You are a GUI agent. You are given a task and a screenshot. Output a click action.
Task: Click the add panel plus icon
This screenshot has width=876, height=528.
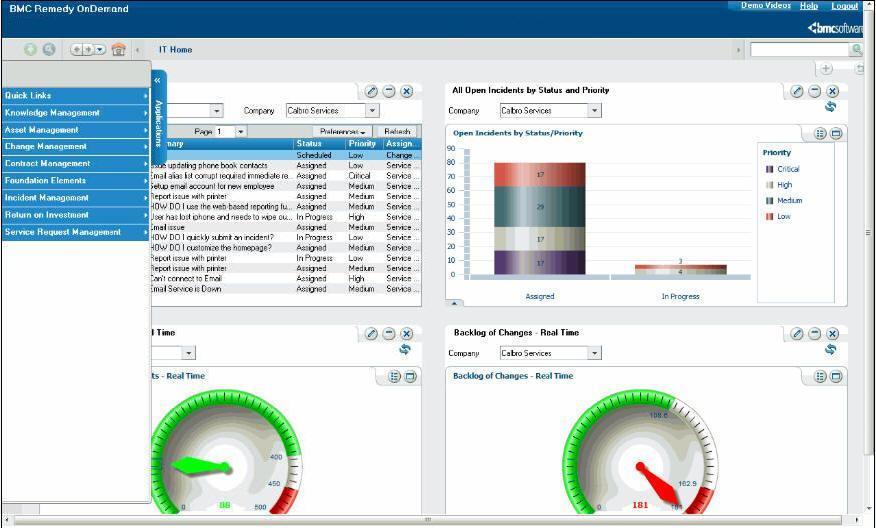click(826, 69)
